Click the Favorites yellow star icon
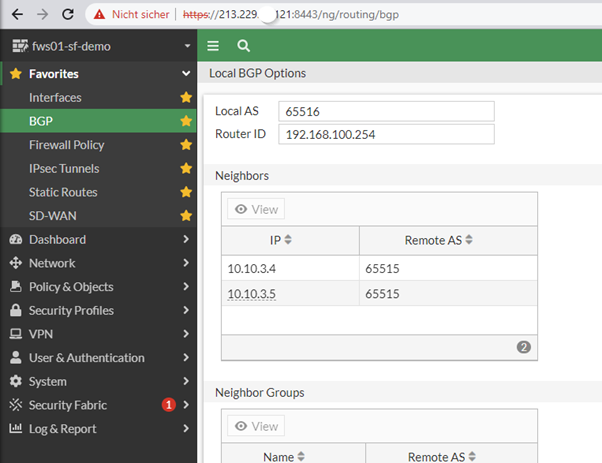The width and height of the screenshot is (602, 463). [16, 73]
